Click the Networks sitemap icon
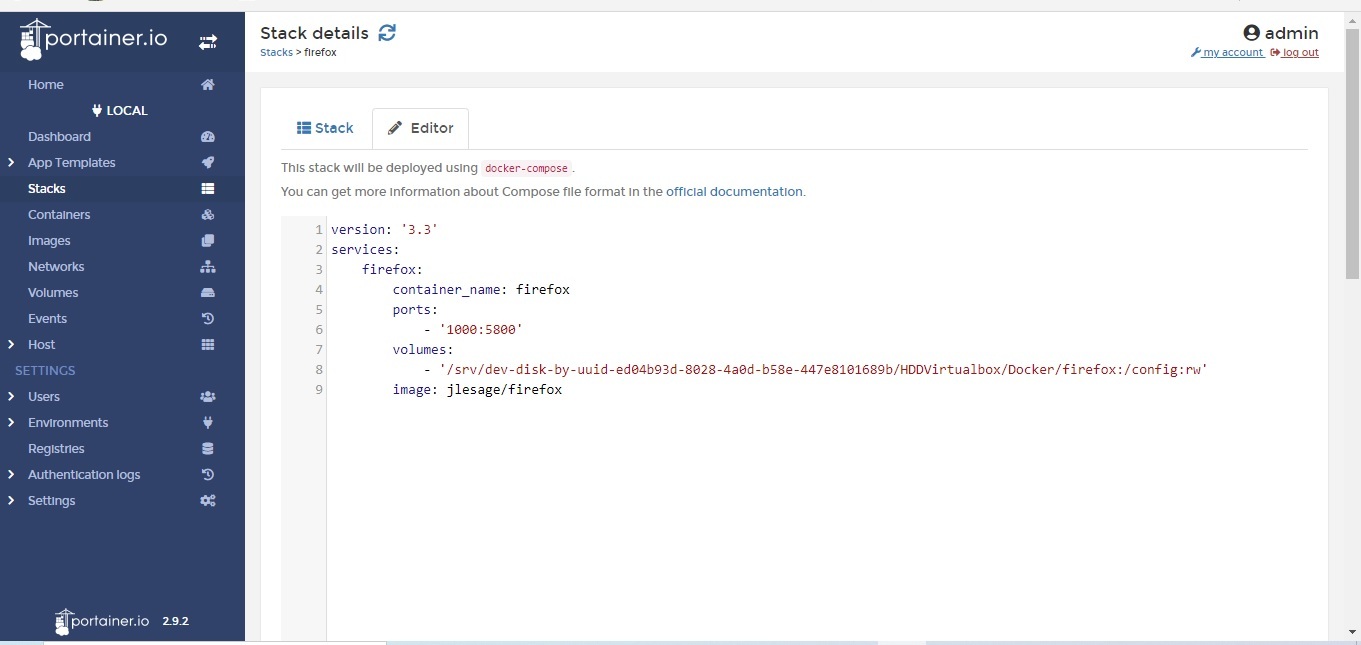 208,267
